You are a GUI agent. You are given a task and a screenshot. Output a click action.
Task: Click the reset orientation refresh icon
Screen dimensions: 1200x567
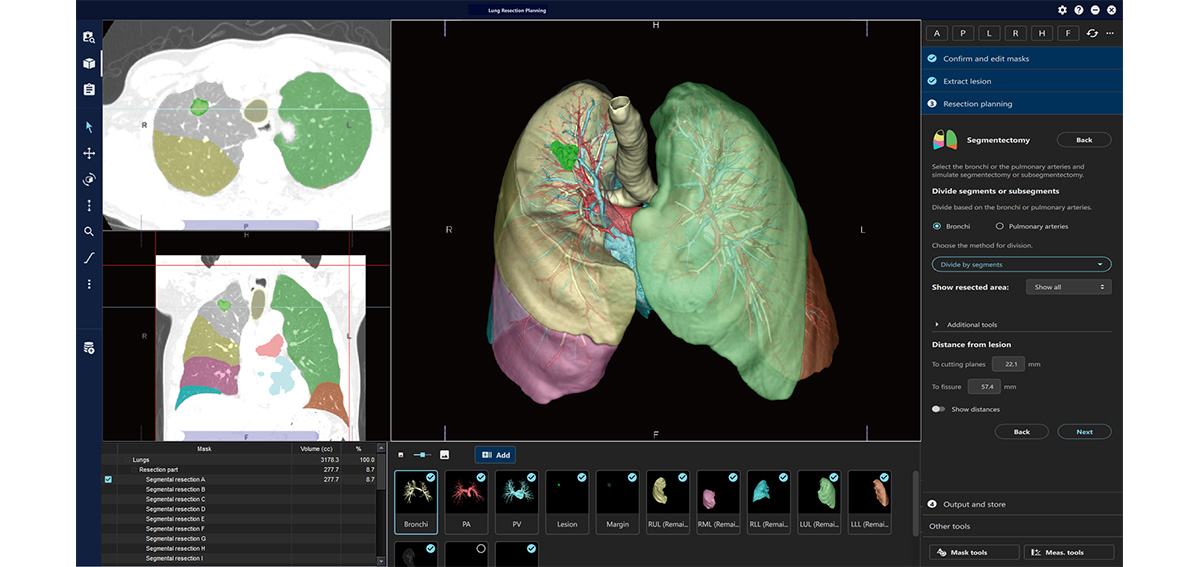pos(1092,33)
